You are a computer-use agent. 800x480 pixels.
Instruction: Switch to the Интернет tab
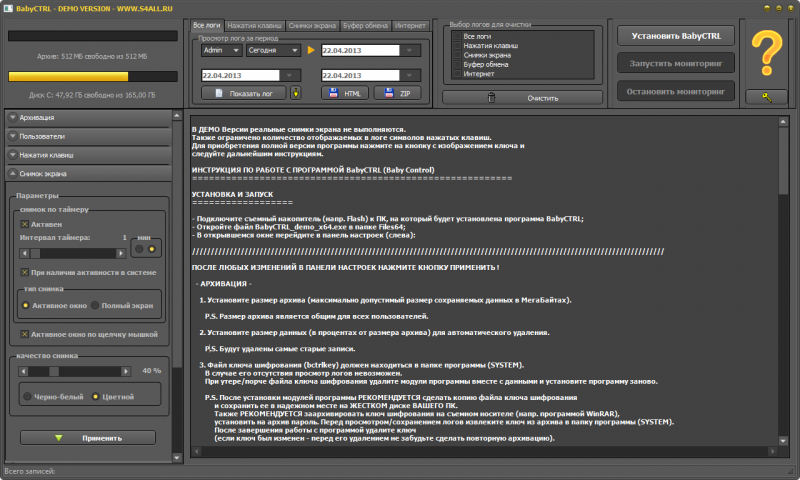coord(410,26)
